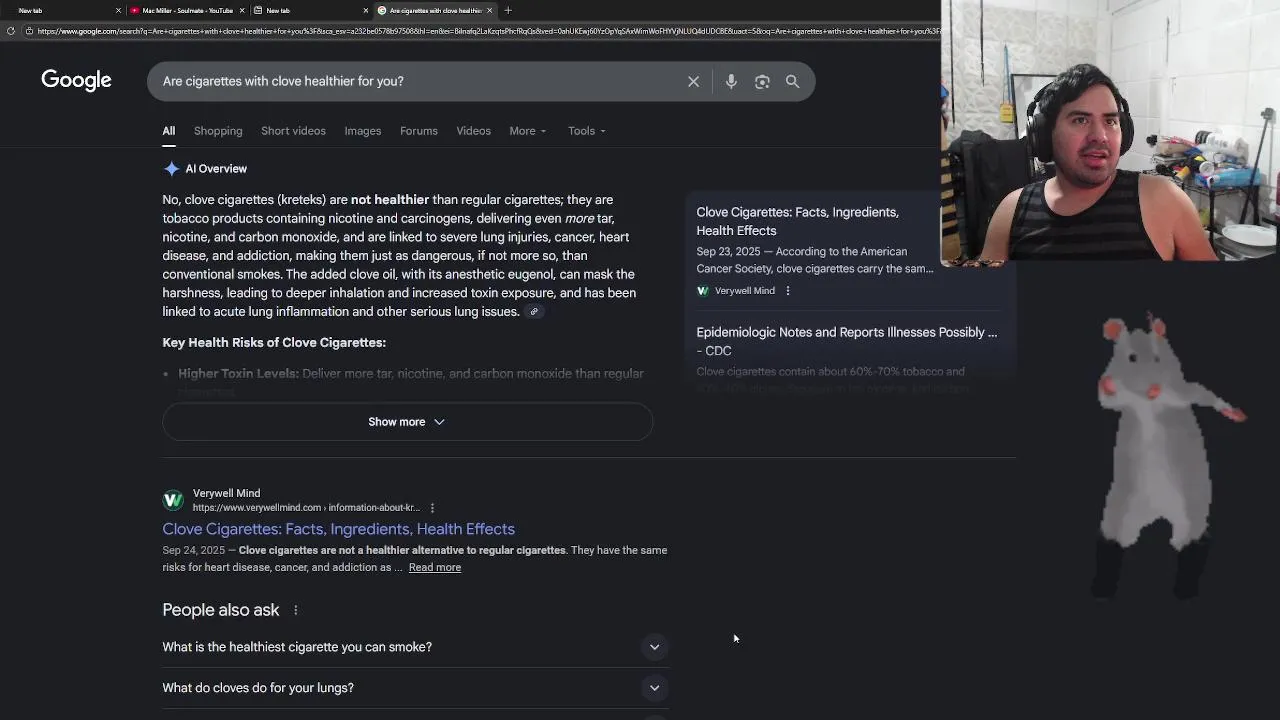Click the verywellmind.com result URL breadcrumb
This screenshot has height=720, width=1280.
click(x=306, y=508)
